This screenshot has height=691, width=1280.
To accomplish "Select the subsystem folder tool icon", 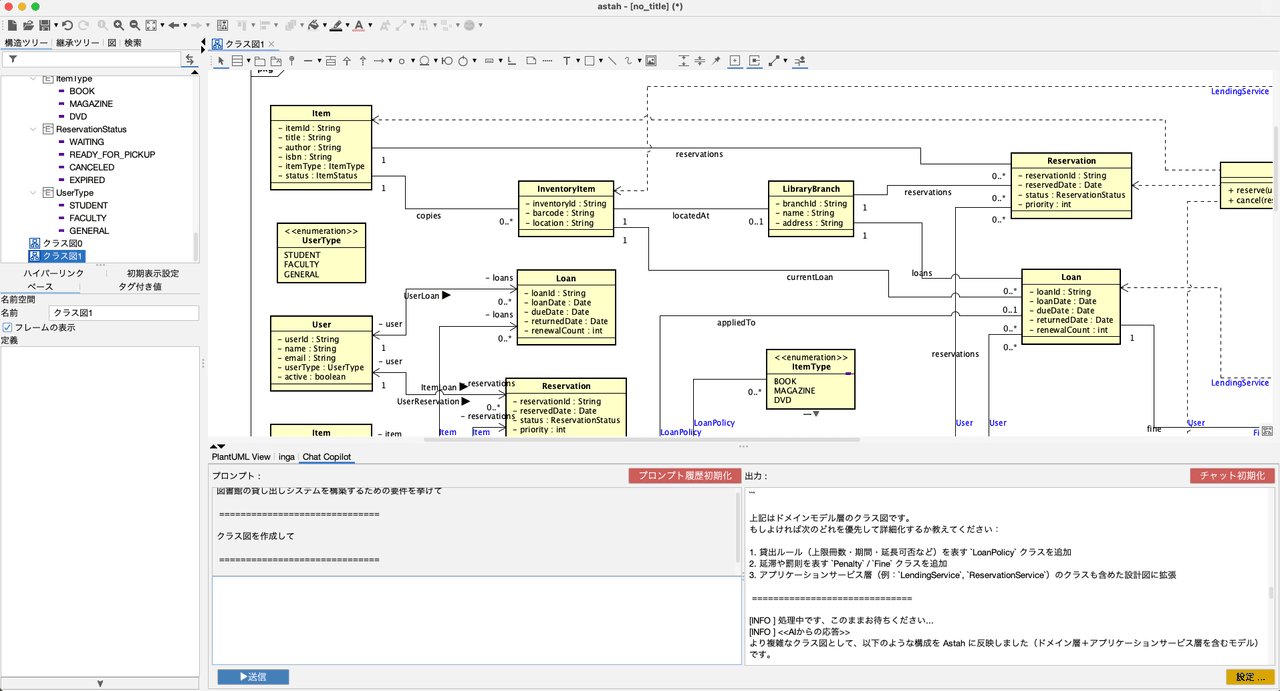I will (x=276, y=61).
